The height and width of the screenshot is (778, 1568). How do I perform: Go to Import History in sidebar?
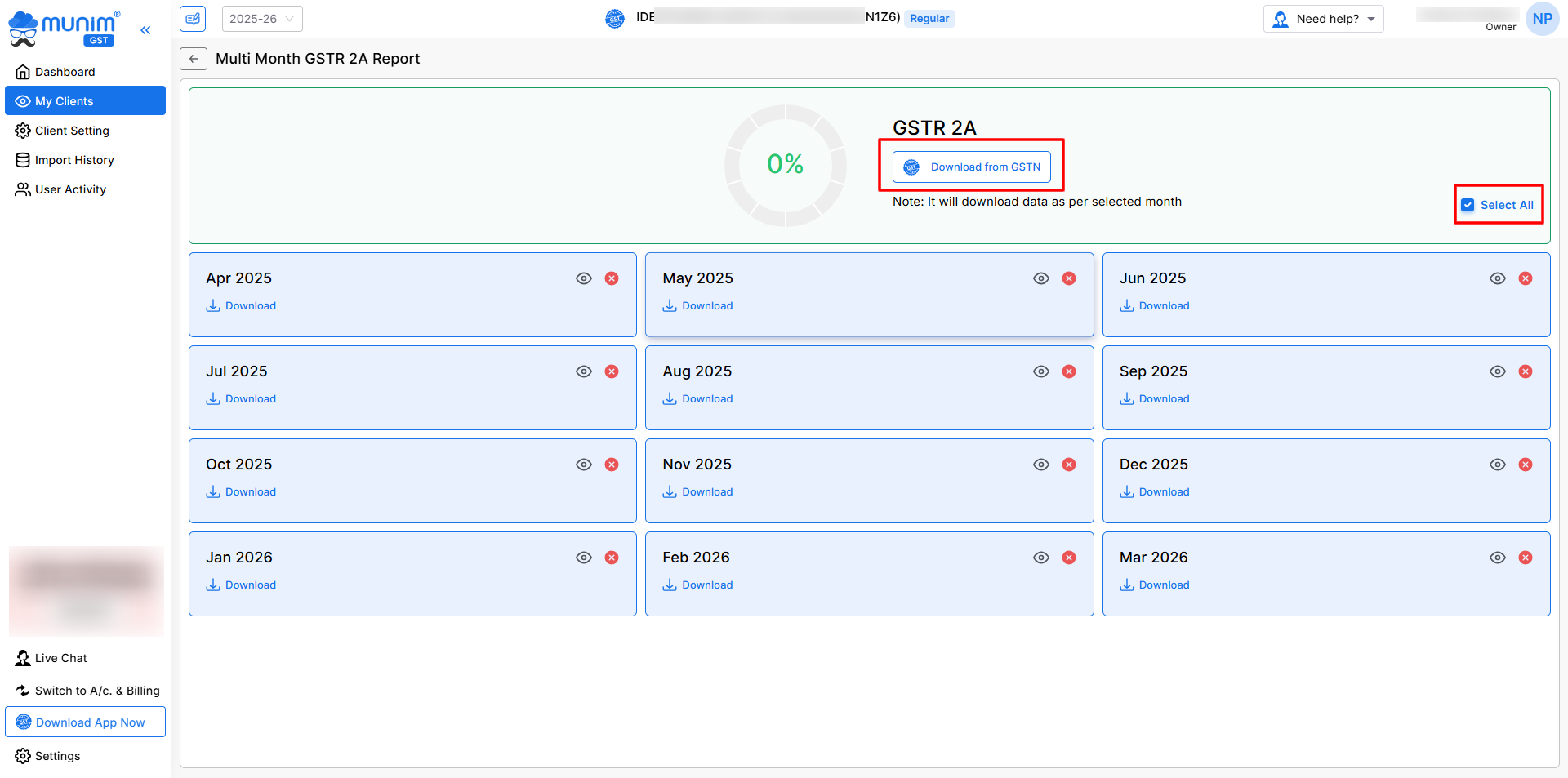click(x=74, y=160)
